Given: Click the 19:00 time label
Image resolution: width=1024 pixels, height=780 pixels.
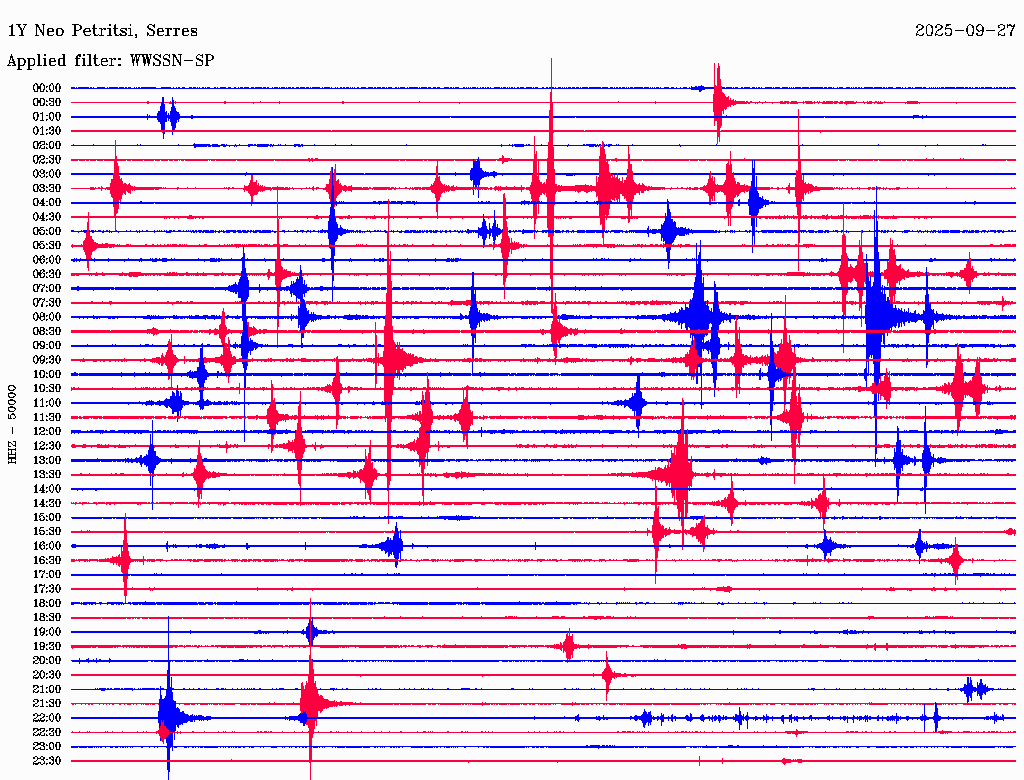Looking at the screenshot, I should 47,632.
